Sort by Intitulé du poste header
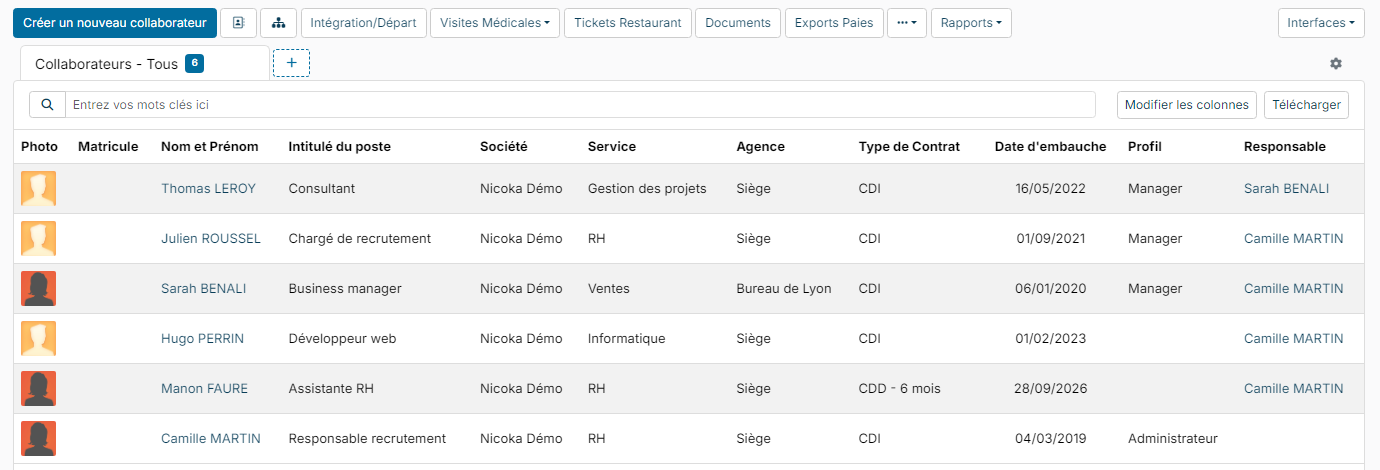 coord(339,146)
